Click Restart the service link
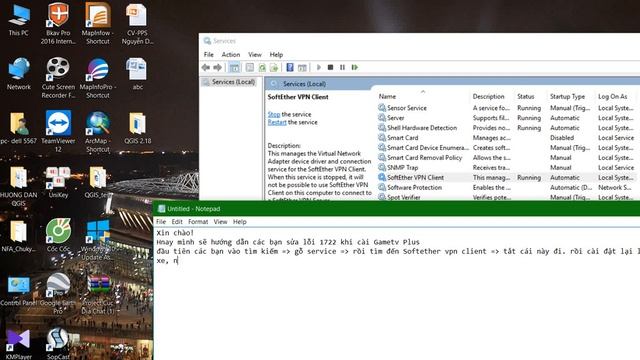Screen dimensions: 640x360 coord(277,122)
